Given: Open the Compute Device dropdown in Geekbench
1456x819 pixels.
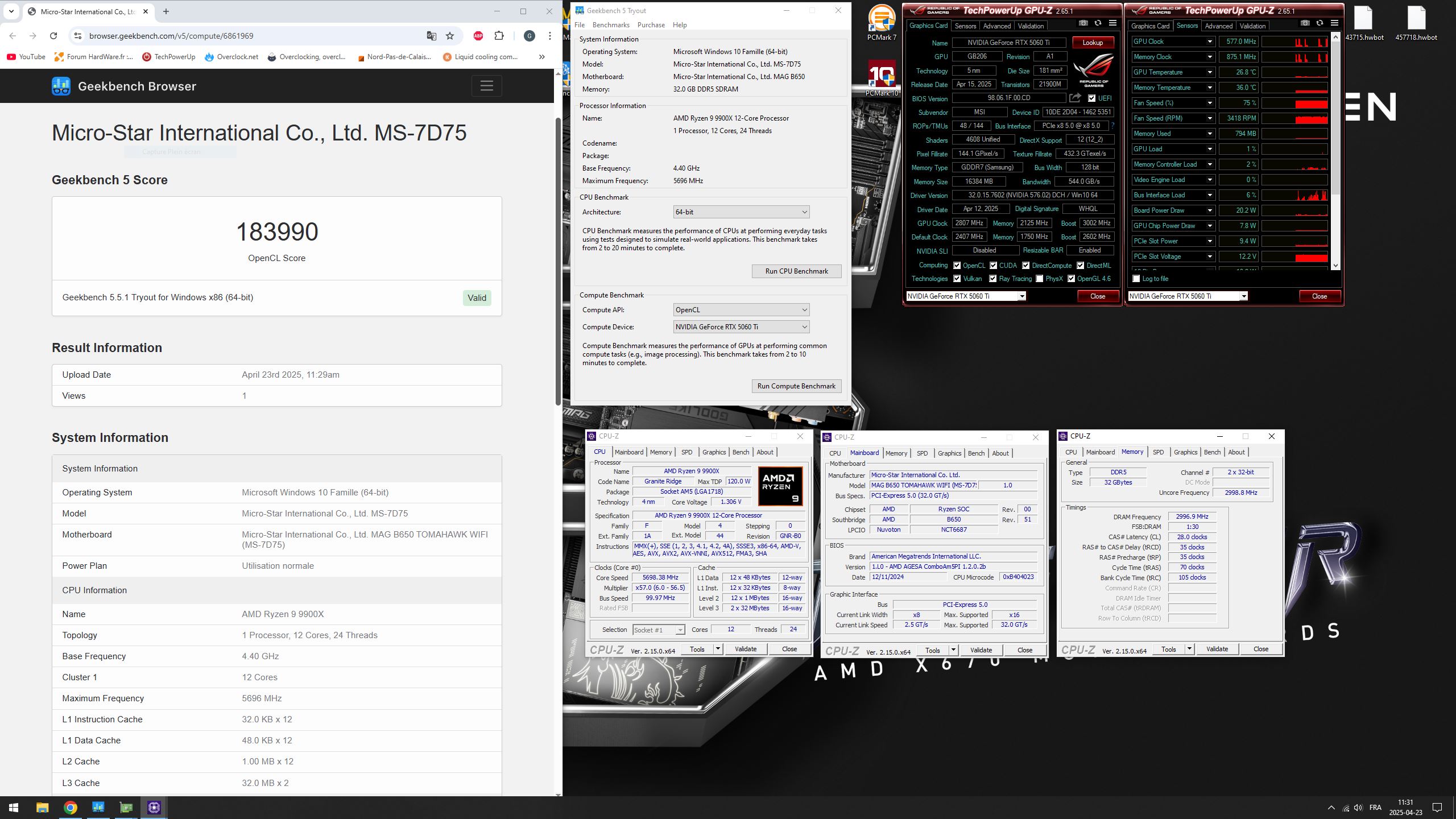Looking at the screenshot, I should tap(741, 327).
